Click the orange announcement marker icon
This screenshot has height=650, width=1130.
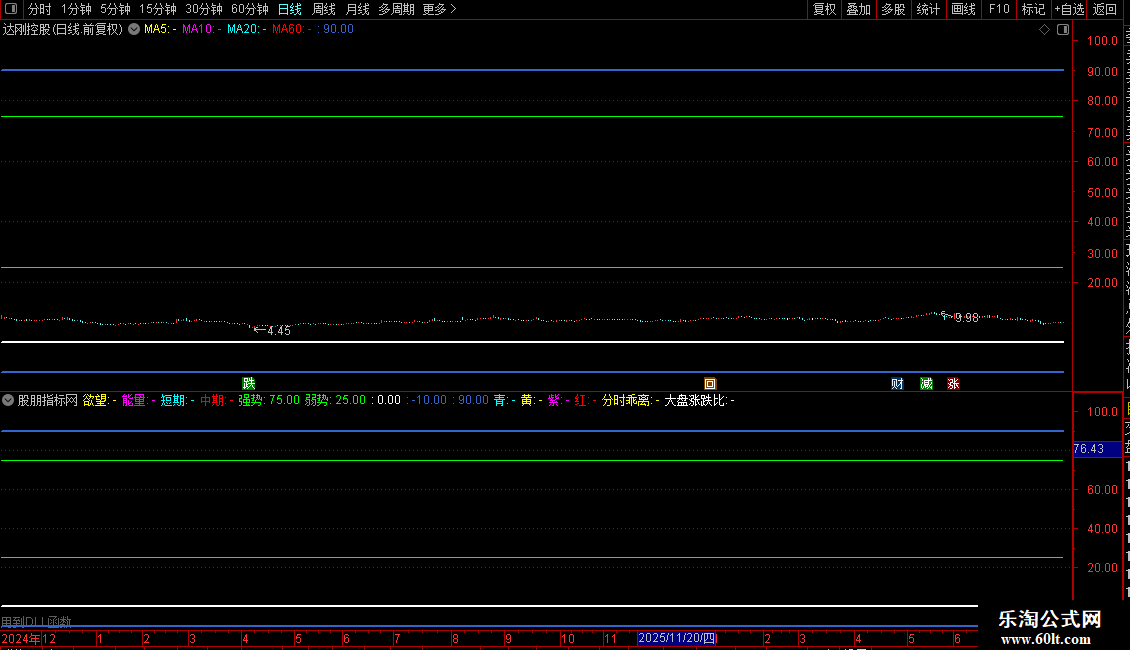coord(710,383)
